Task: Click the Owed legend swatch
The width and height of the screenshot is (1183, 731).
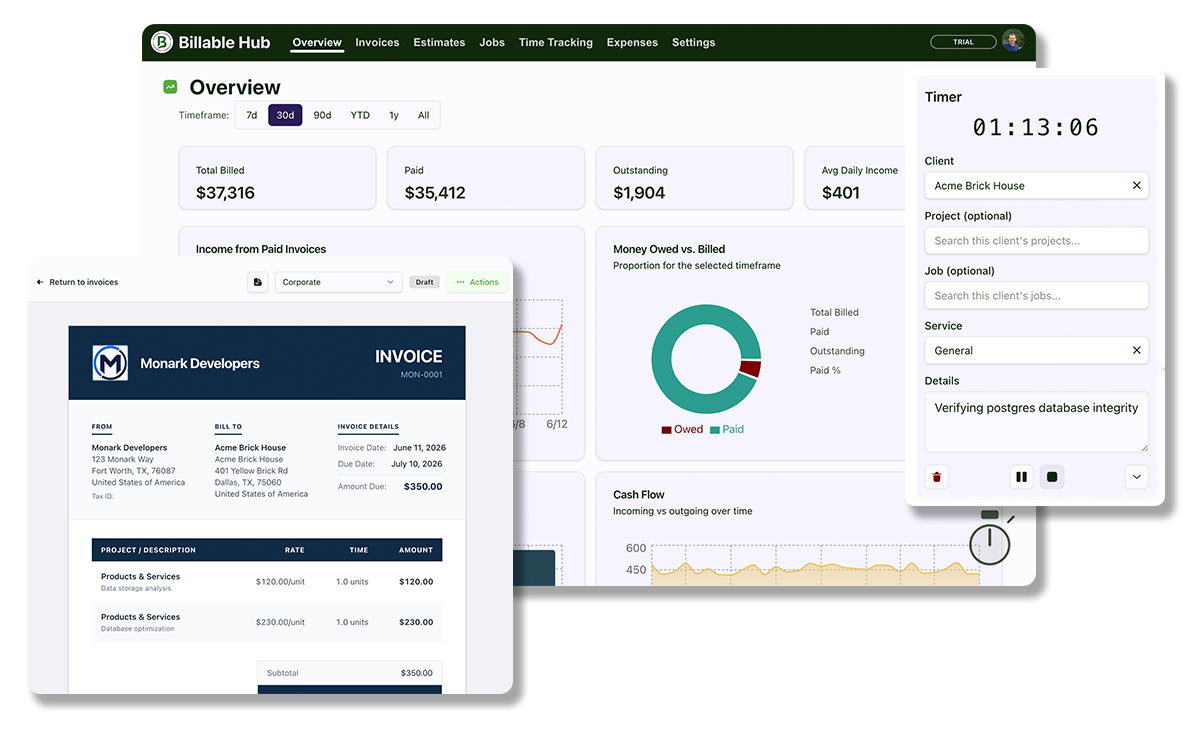Action: [666, 430]
